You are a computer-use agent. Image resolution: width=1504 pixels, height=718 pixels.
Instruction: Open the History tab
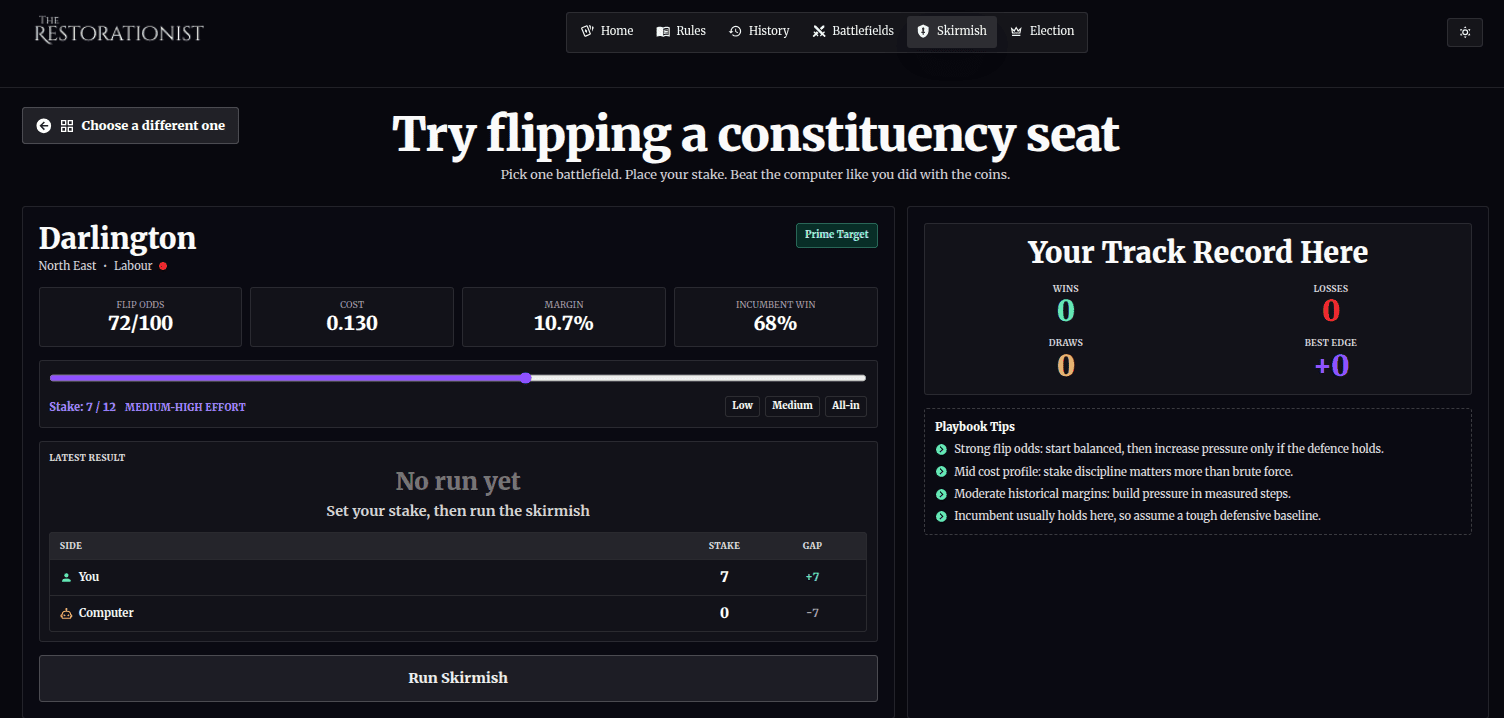[759, 31]
